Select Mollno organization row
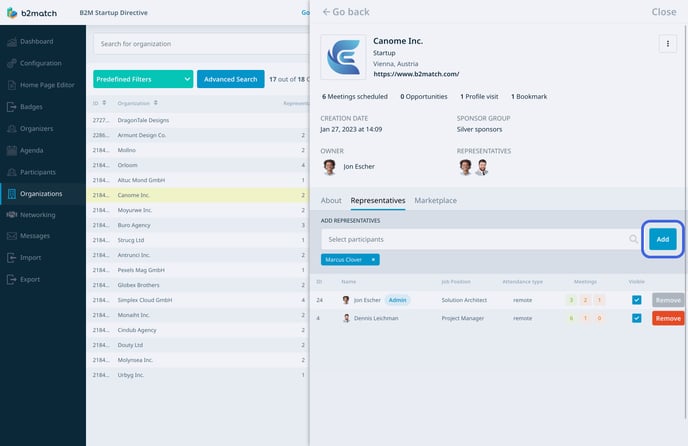The image size is (688, 446). pos(198,150)
